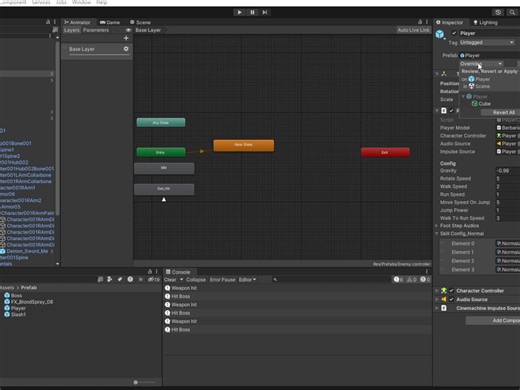
Task: Click the Character Controller component icon
Action: pyautogui.click(x=444, y=291)
